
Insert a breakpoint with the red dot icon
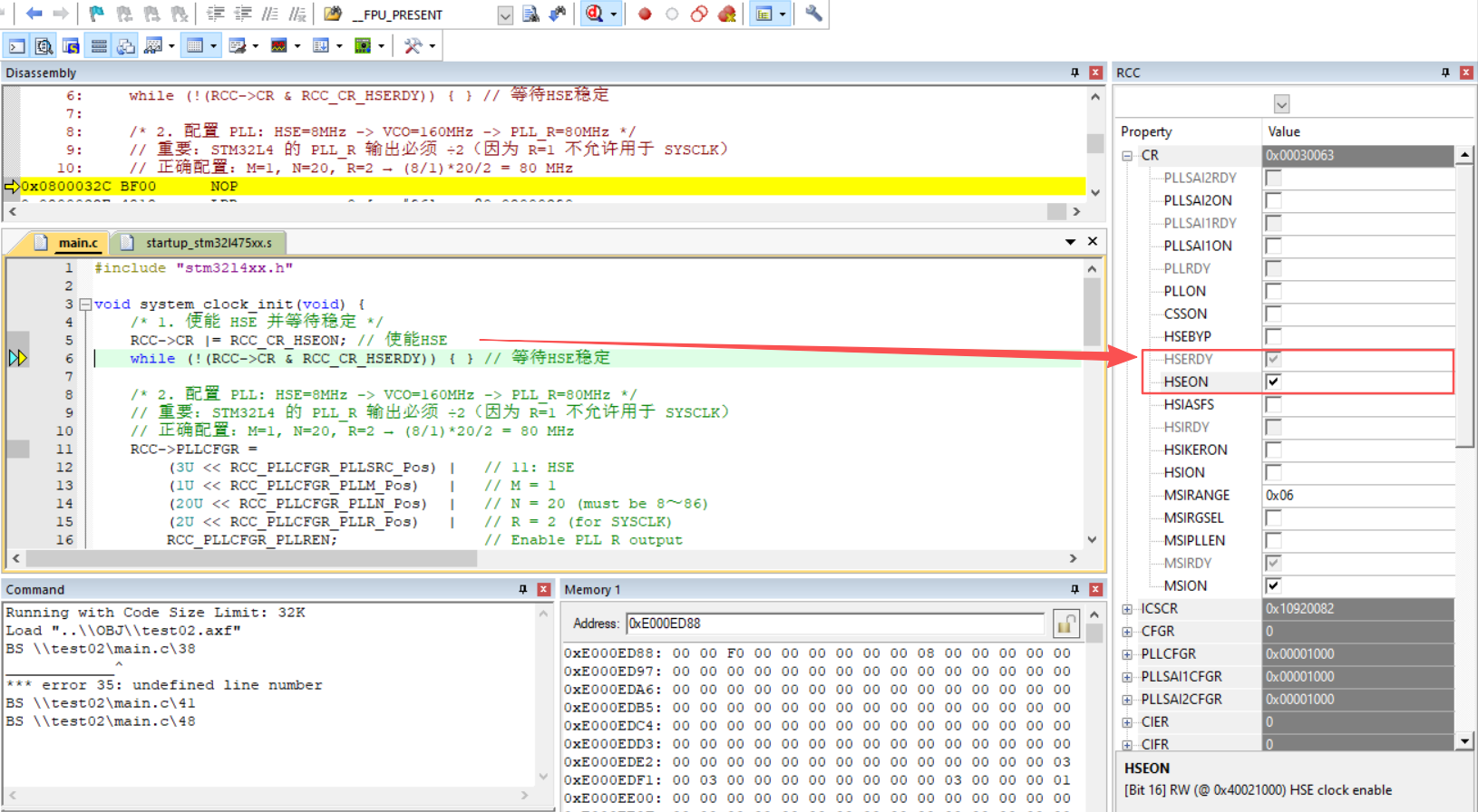tap(645, 14)
